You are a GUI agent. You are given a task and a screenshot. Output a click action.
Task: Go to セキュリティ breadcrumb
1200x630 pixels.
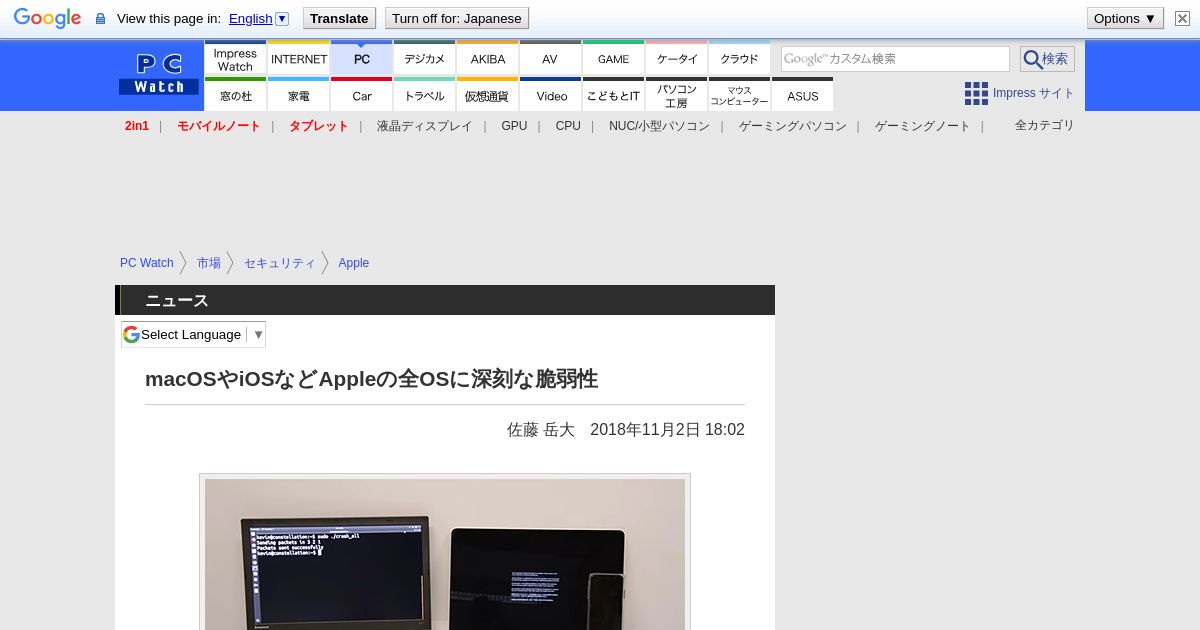279,263
